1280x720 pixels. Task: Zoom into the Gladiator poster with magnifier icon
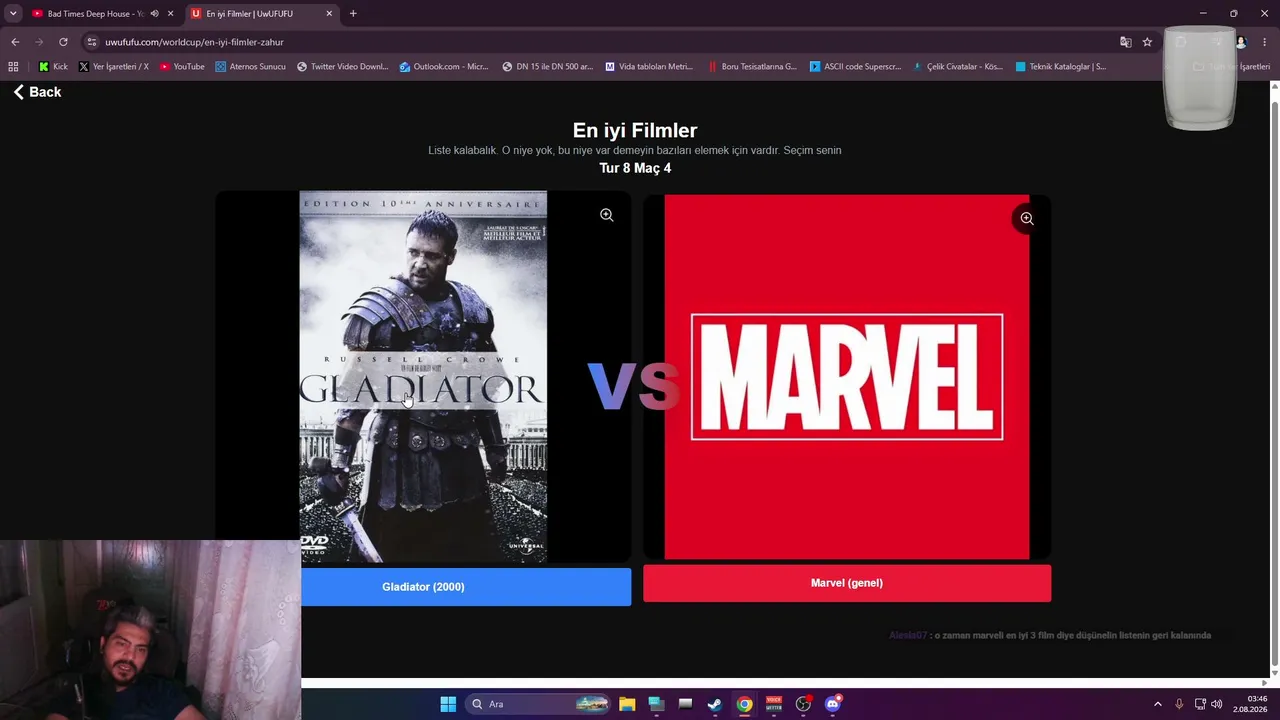click(606, 215)
